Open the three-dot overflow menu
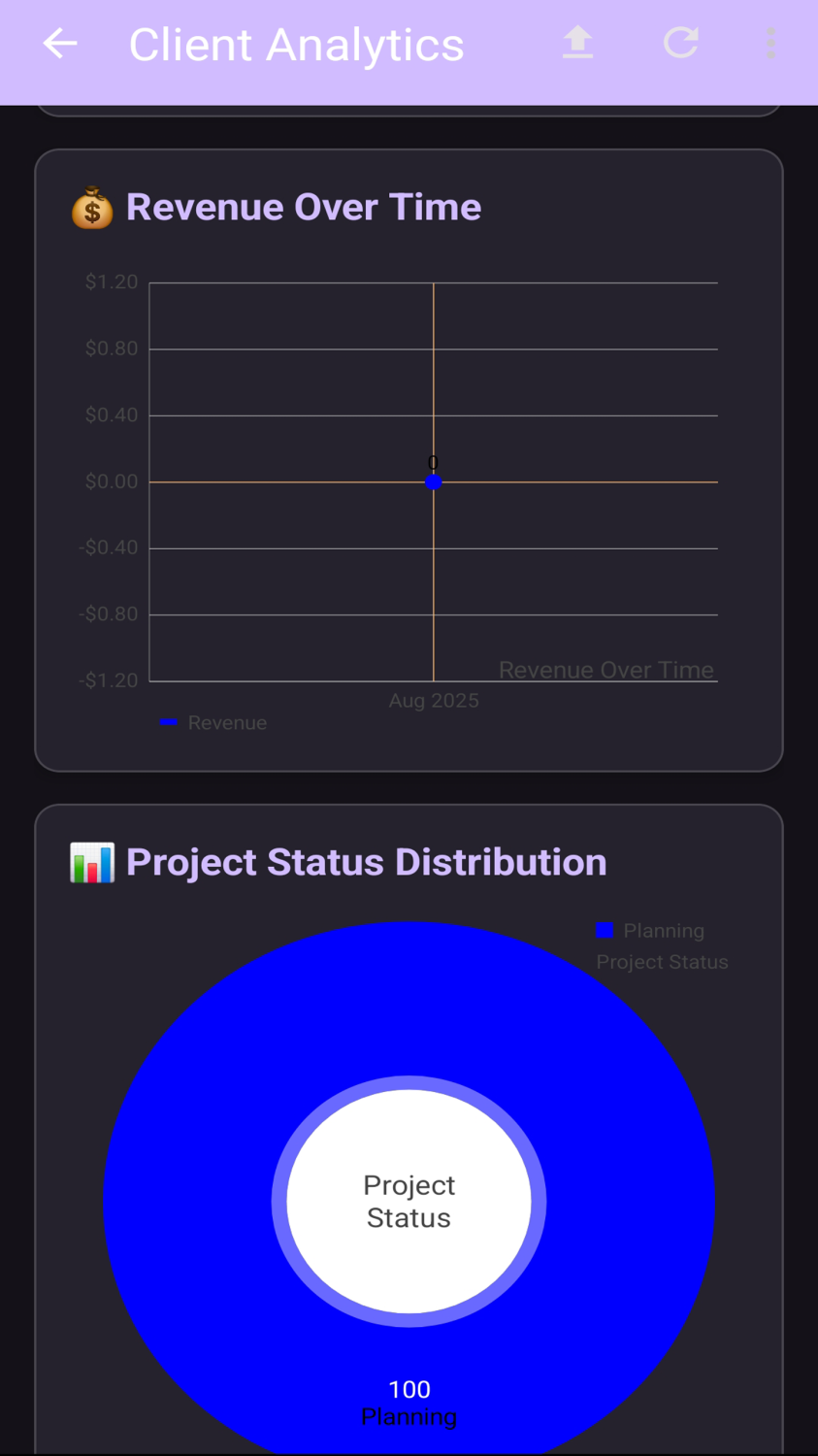Viewport: 818px width, 1456px height. 770,43
